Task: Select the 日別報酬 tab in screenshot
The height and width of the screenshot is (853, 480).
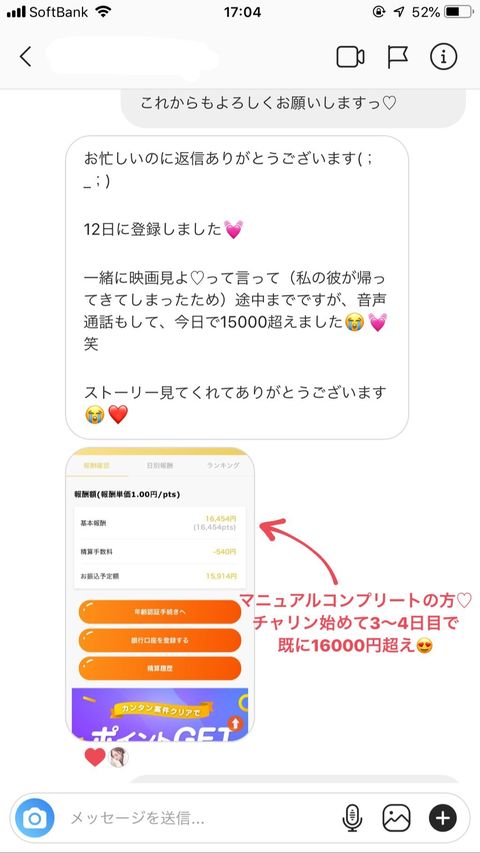Action: coord(159,466)
